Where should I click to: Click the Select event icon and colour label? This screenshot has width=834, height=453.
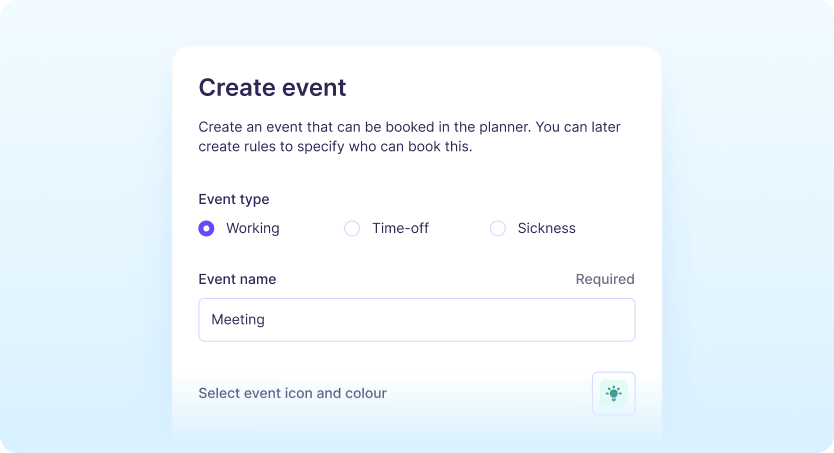click(x=292, y=393)
